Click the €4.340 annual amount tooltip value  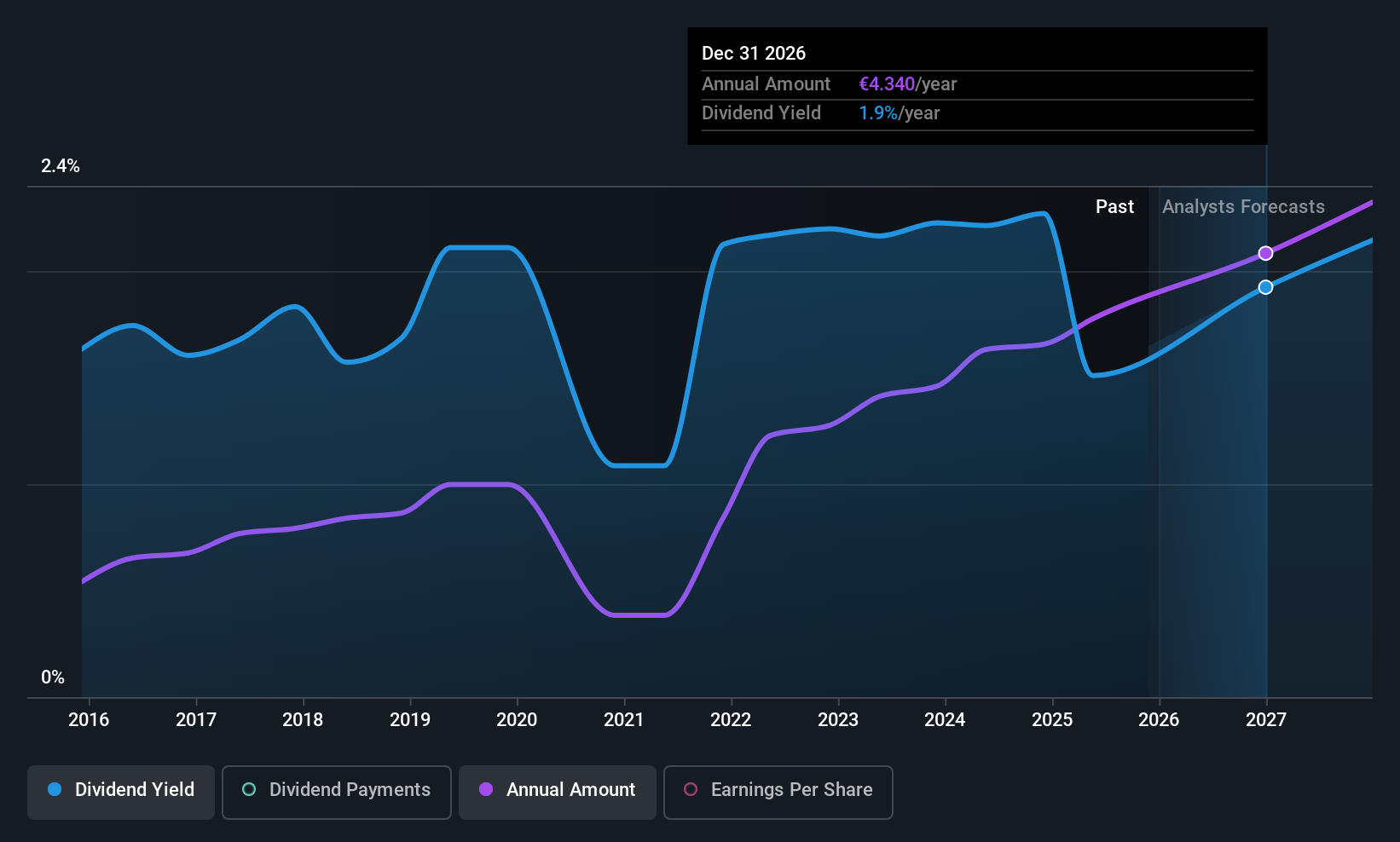click(887, 84)
